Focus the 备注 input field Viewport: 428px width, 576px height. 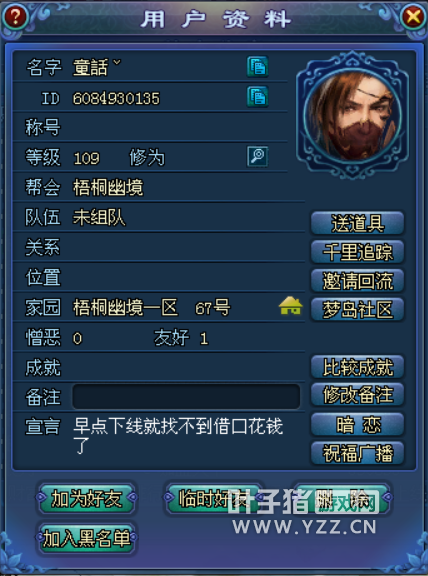pos(186,396)
